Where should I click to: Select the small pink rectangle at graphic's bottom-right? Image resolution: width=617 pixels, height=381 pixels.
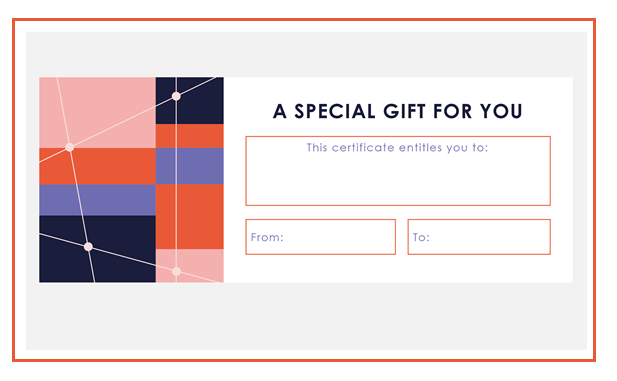pos(190,266)
